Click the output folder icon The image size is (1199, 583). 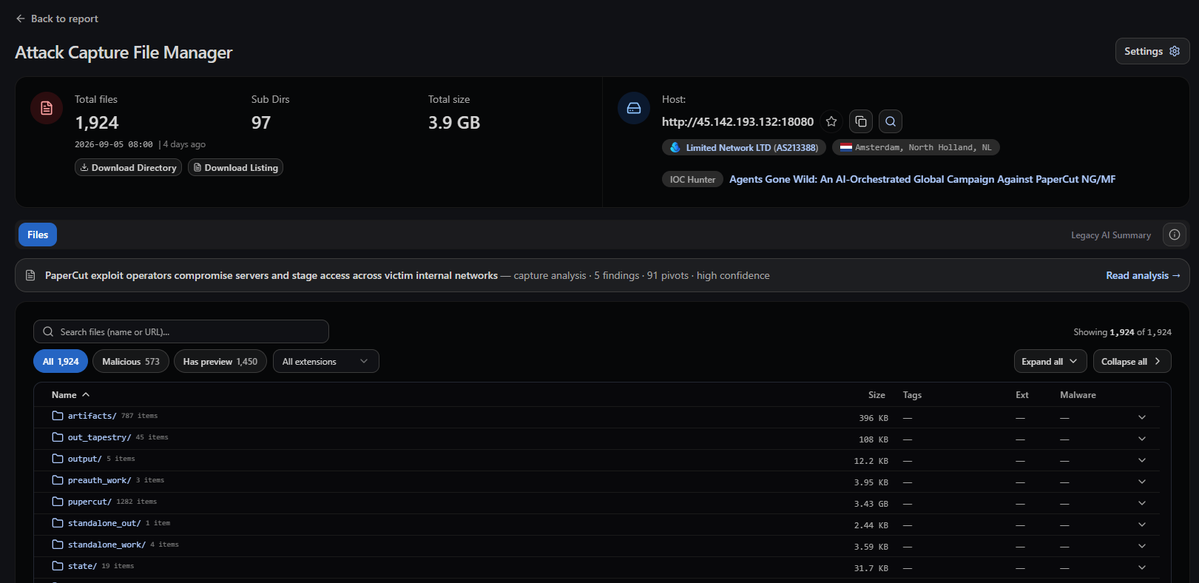pos(57,458)
